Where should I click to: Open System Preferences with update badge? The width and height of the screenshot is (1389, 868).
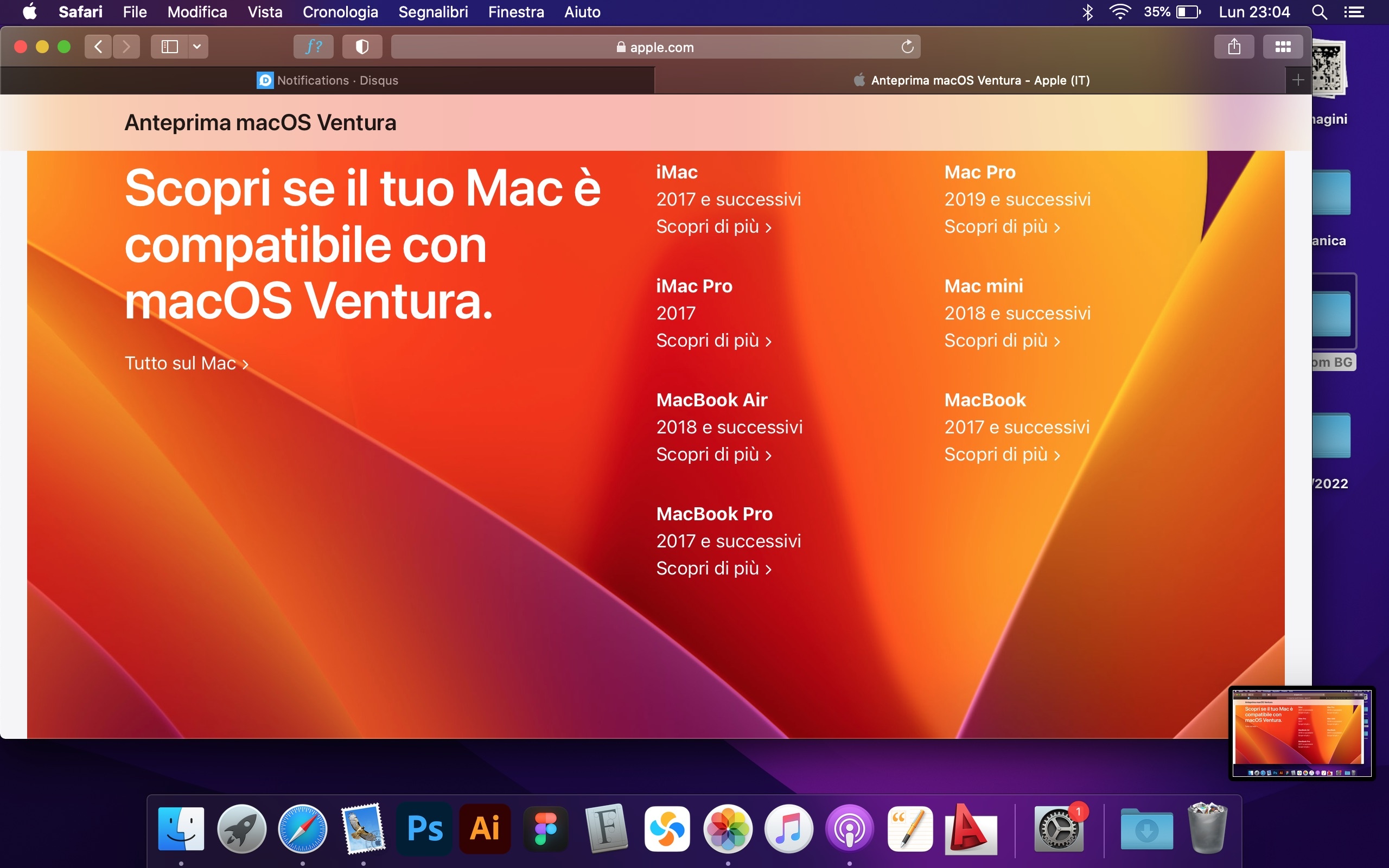1060,829
